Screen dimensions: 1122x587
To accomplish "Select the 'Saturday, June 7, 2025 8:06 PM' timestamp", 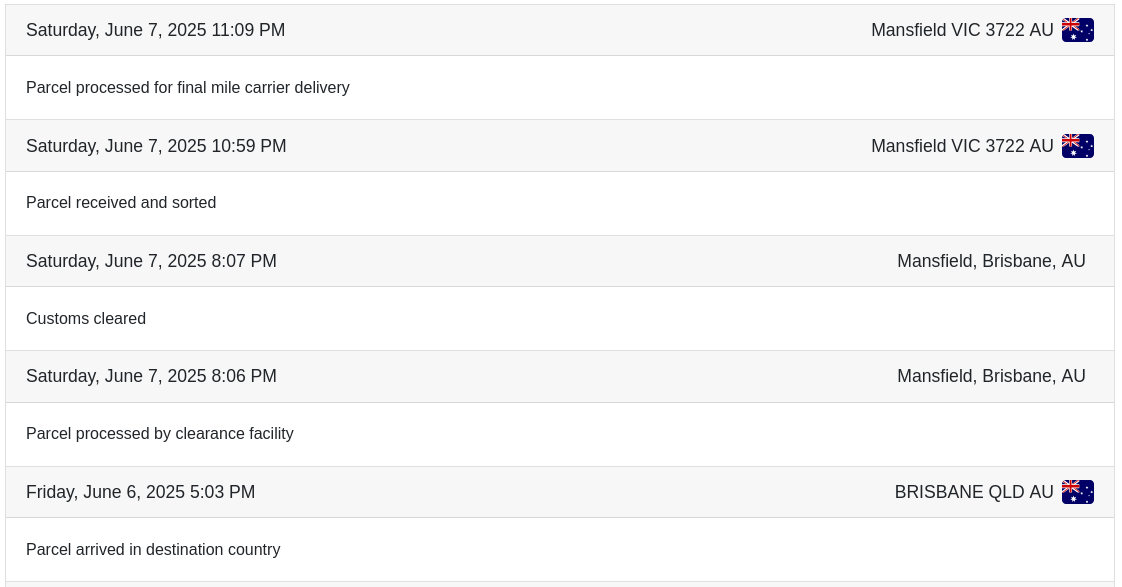I will [151, 376].
